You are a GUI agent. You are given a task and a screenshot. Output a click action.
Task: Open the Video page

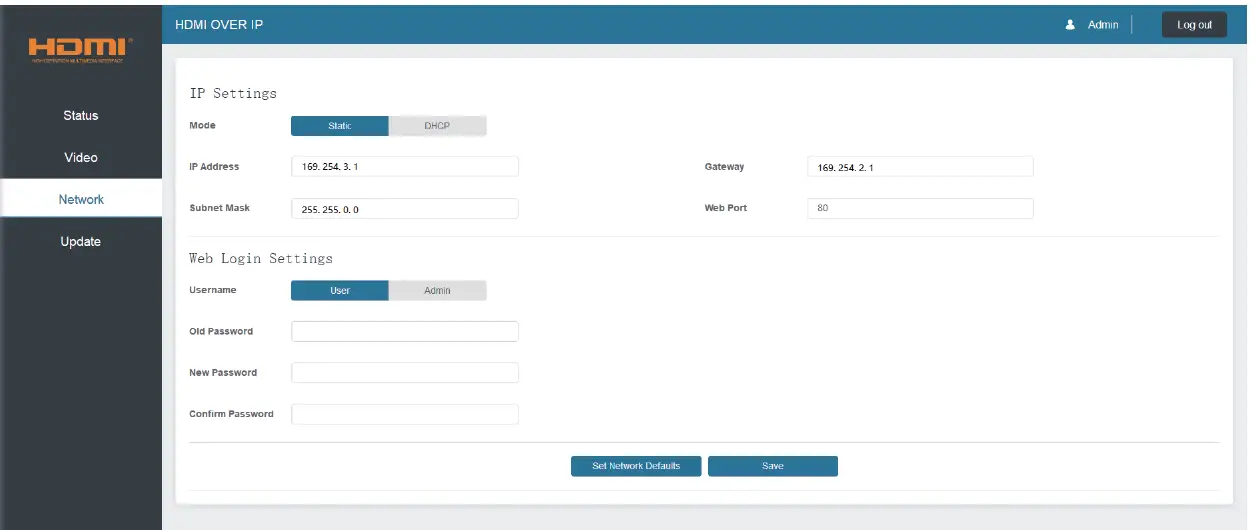(x=81, y=157)
